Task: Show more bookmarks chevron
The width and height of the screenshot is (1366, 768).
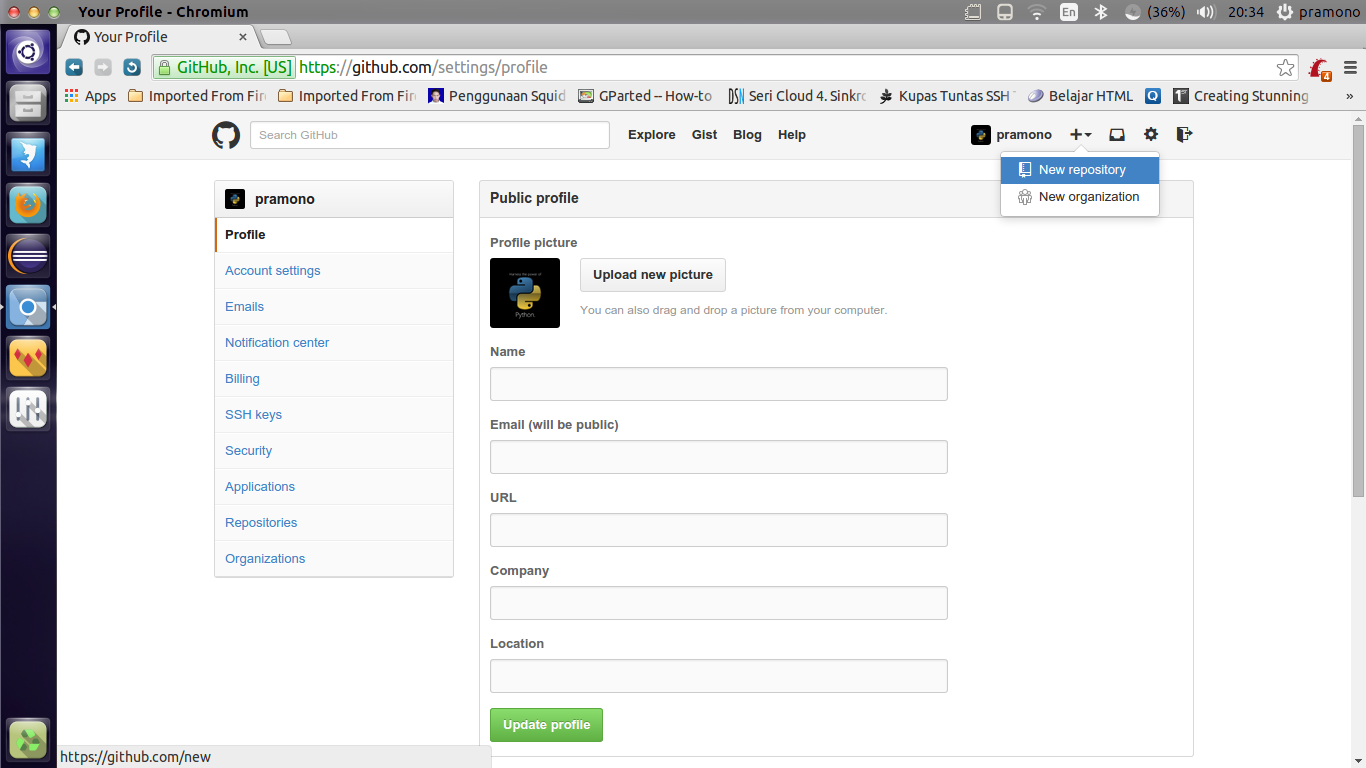Action: coord(1349,96)
